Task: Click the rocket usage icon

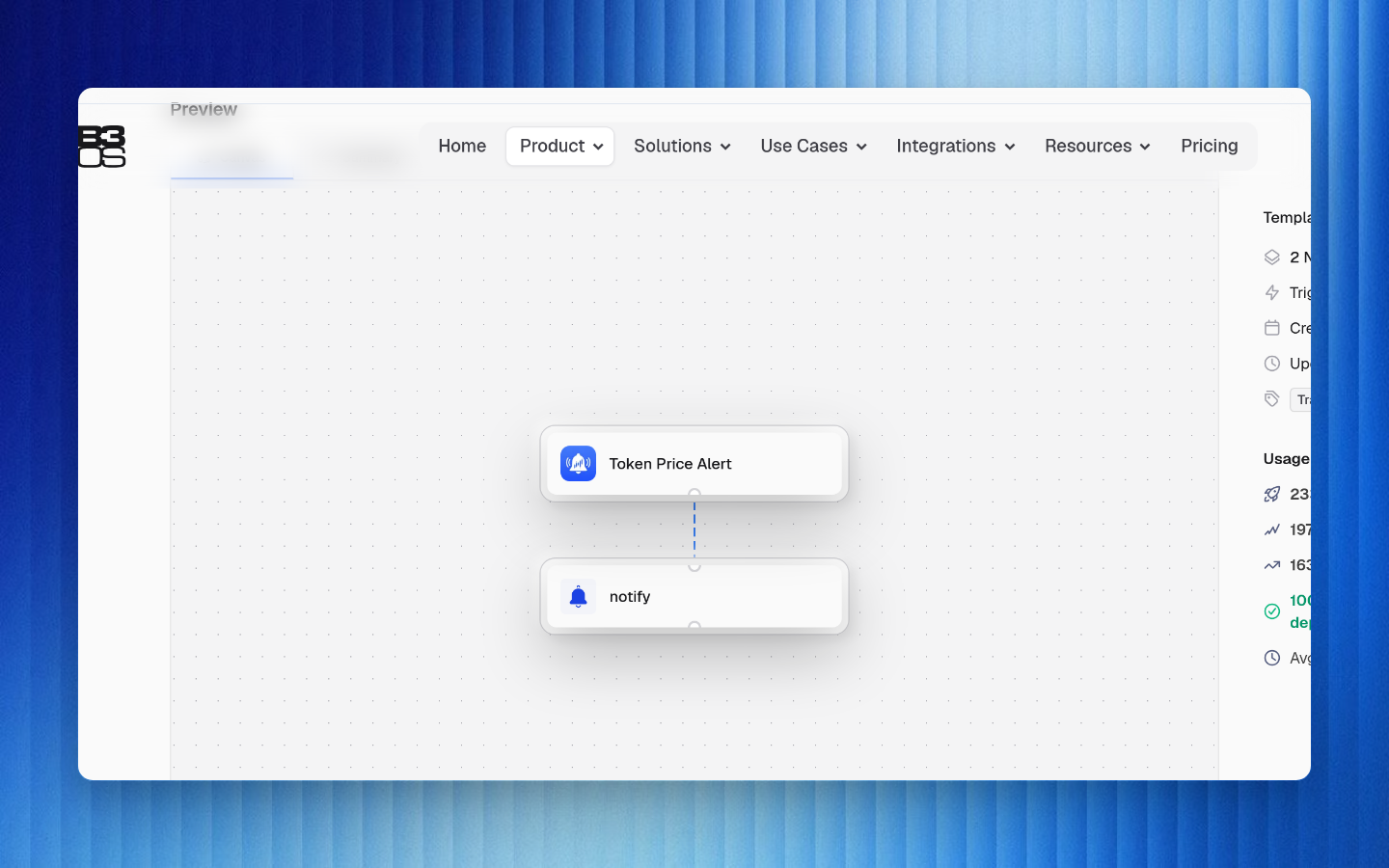Action: pyautogui.click(x=1272, y=495)
